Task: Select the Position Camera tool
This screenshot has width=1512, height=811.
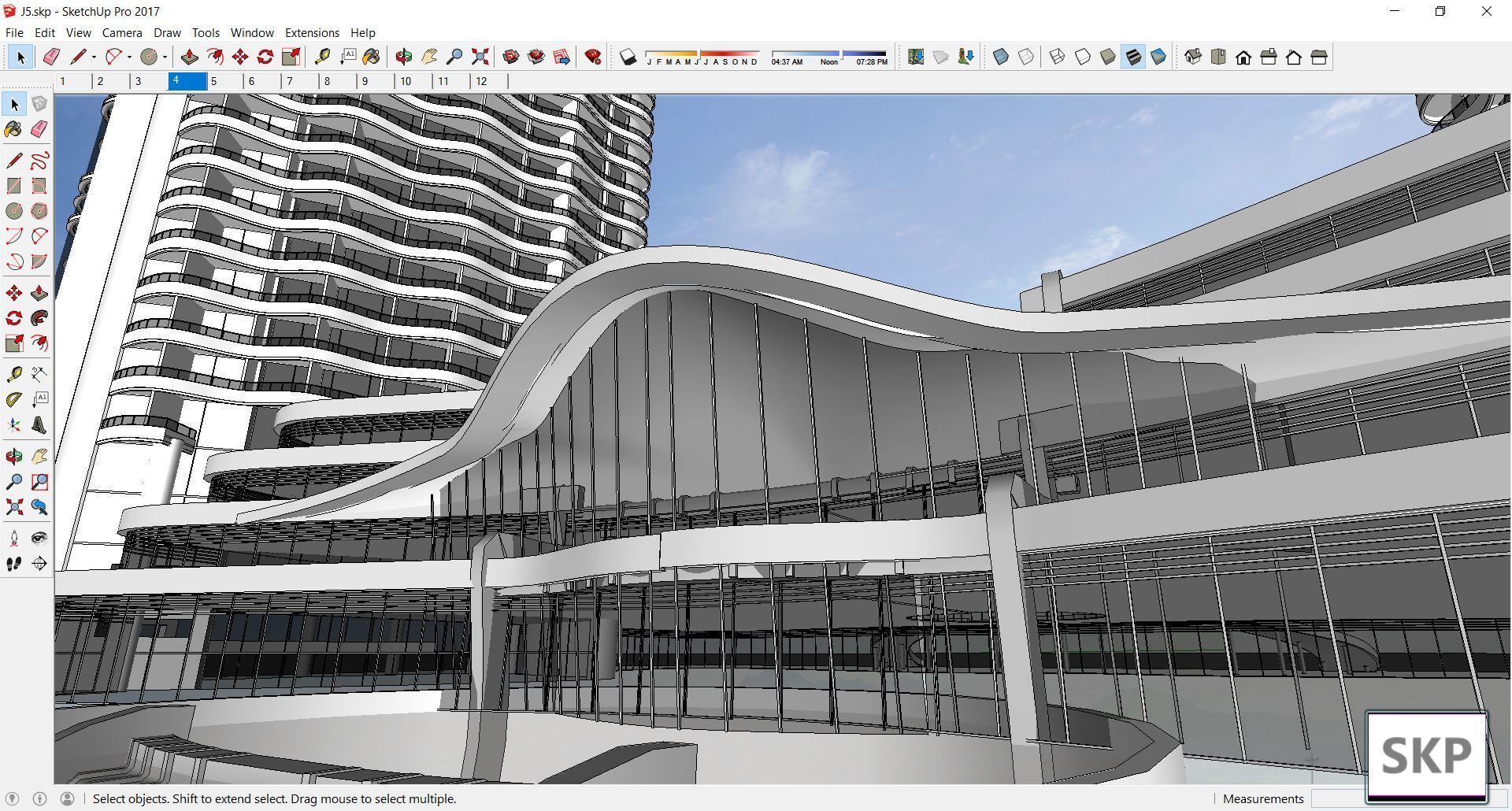Action: coord(14,539)
